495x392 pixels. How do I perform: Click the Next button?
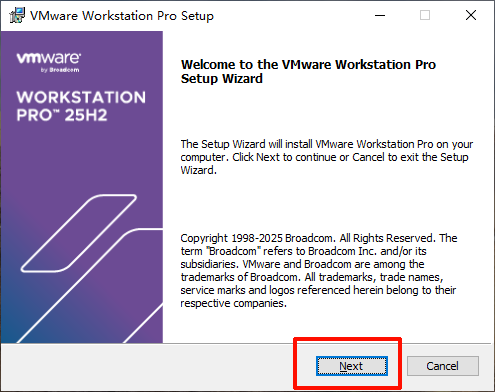pyautogui.click(x=352, y=366)
